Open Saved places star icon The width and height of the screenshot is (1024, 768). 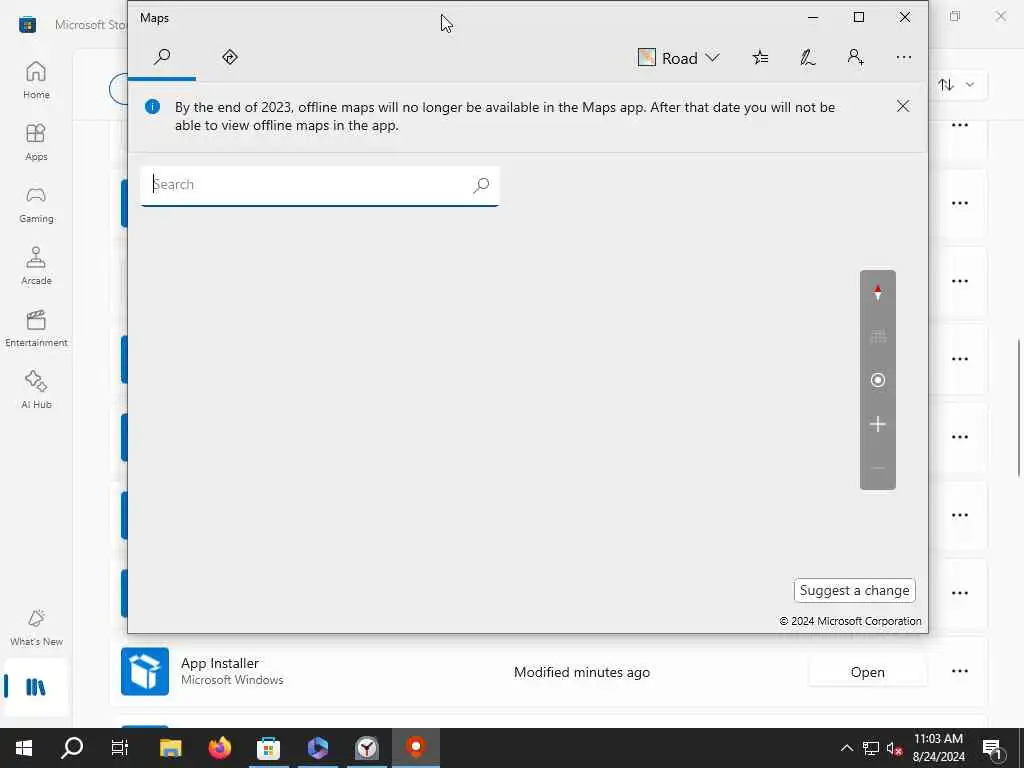760,58
